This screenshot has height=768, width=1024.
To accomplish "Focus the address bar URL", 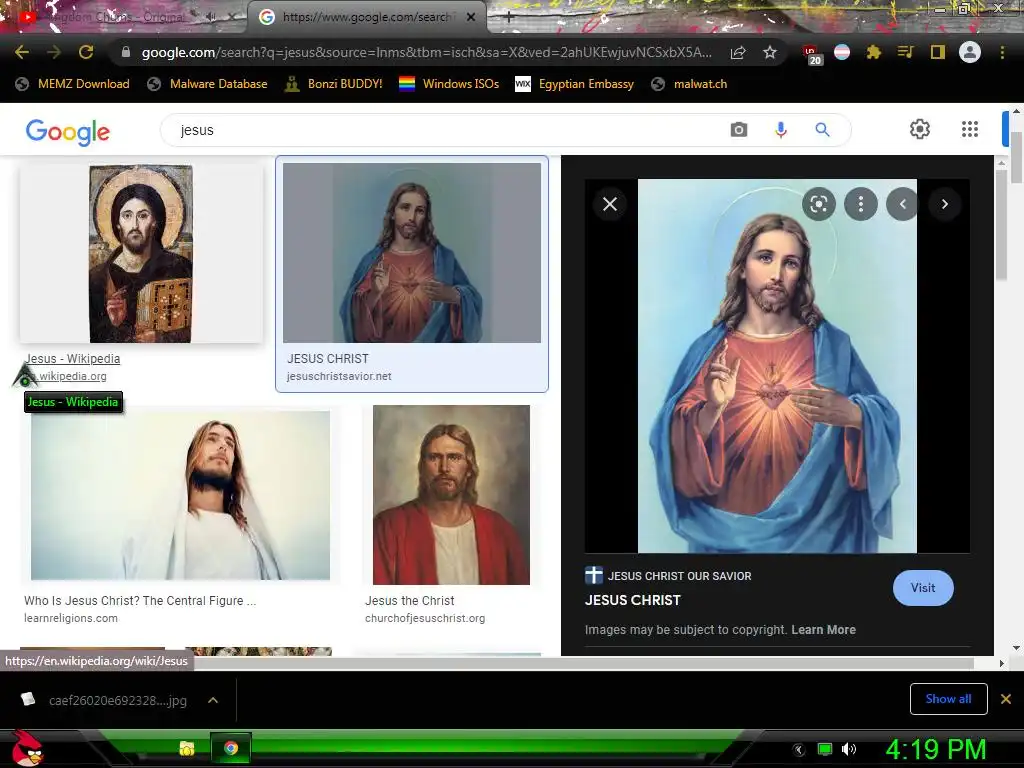I will (x=426, y=52).
